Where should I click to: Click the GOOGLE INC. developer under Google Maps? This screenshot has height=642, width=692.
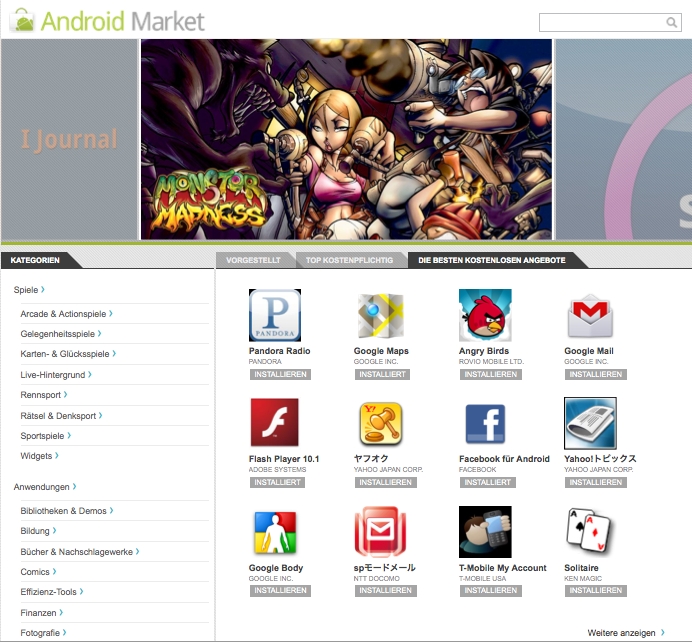(376, 362)
